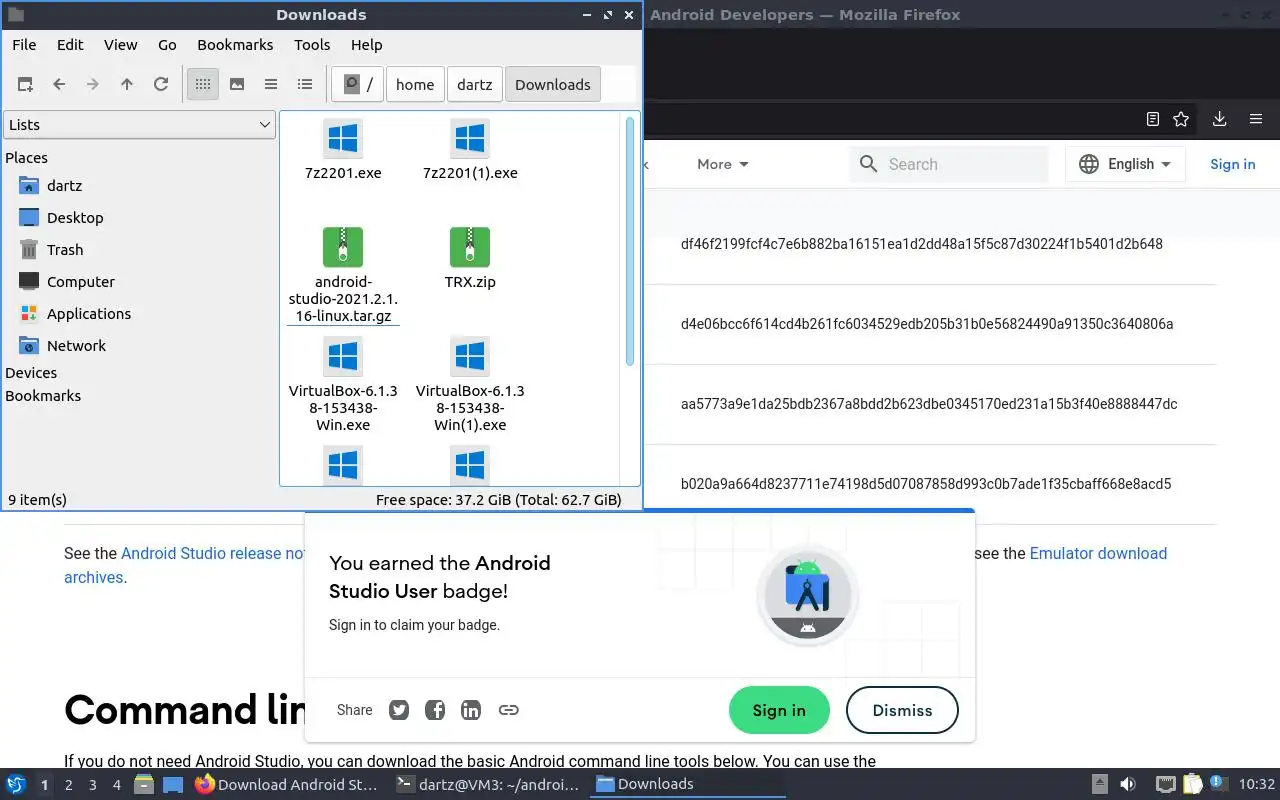Image resolution: width=1280 pixels, height=800 pixels.
Task: Open Android Studio release notes link
Action: click(x=213, y=553)
